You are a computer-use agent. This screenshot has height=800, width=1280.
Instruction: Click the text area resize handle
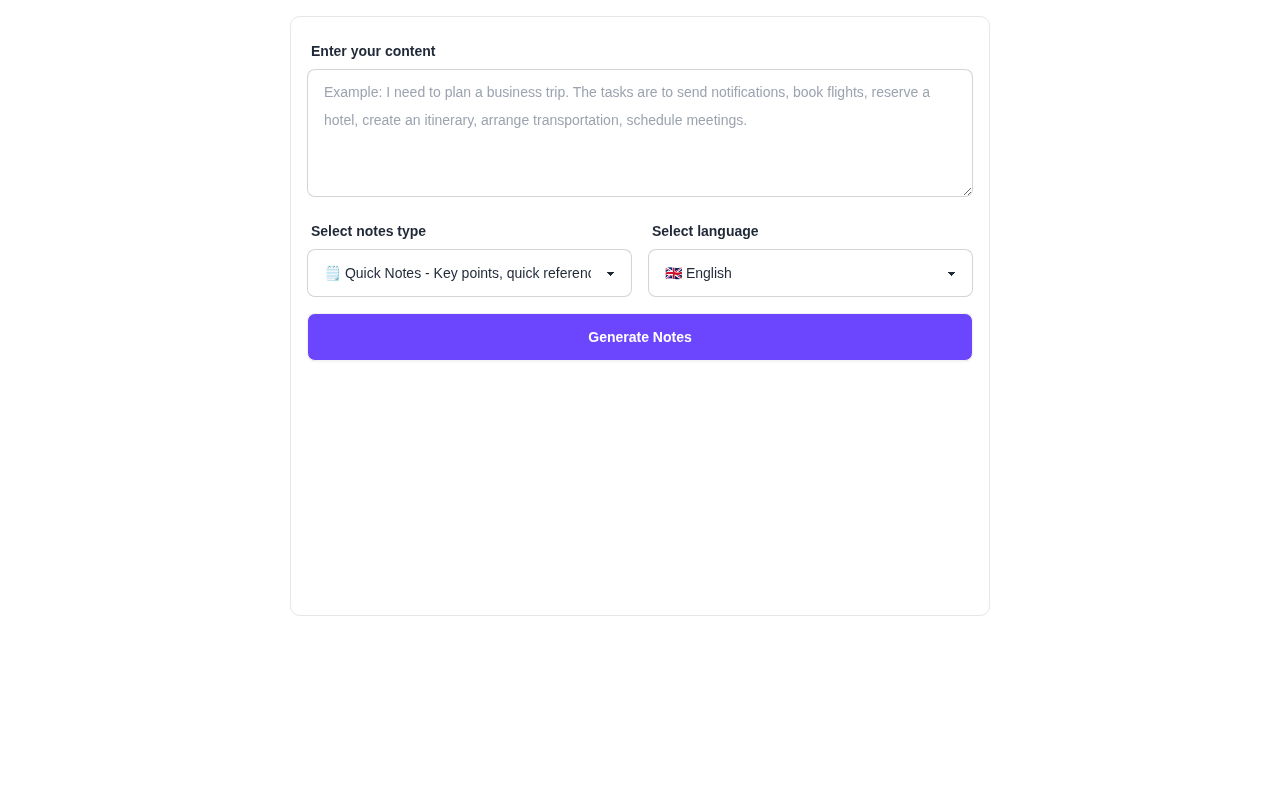point(967,191)
